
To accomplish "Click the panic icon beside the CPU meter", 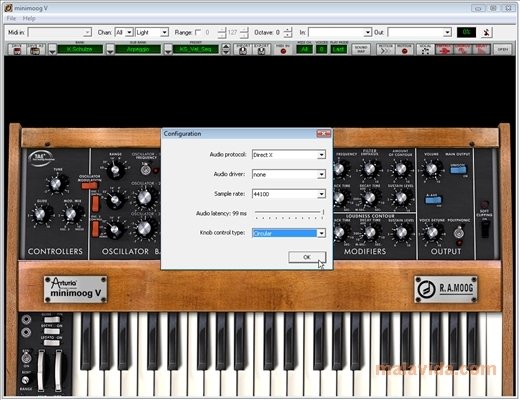I will pyautogui.click(x=487, y=32).
